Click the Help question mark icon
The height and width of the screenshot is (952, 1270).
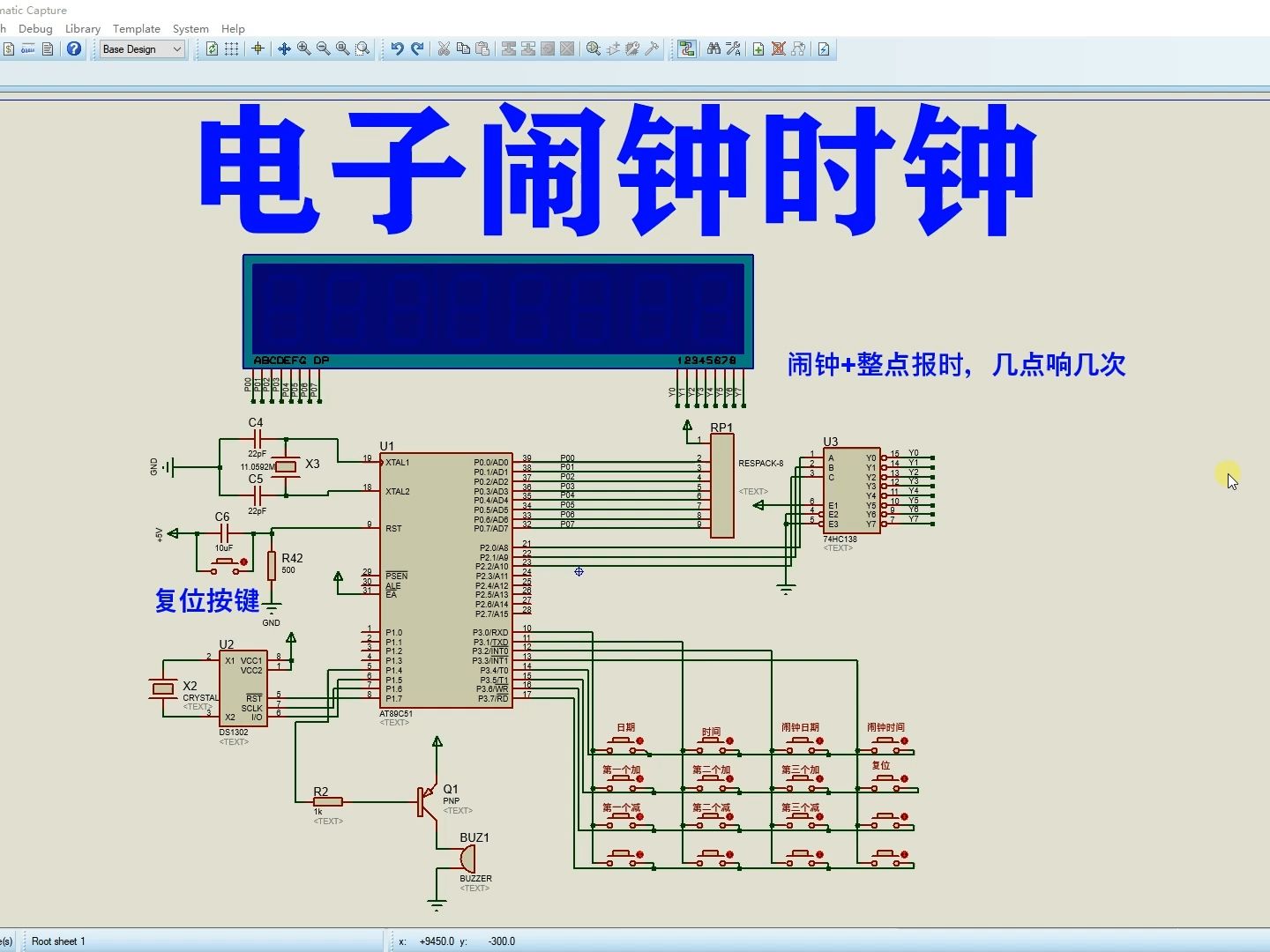pos(74,48)
